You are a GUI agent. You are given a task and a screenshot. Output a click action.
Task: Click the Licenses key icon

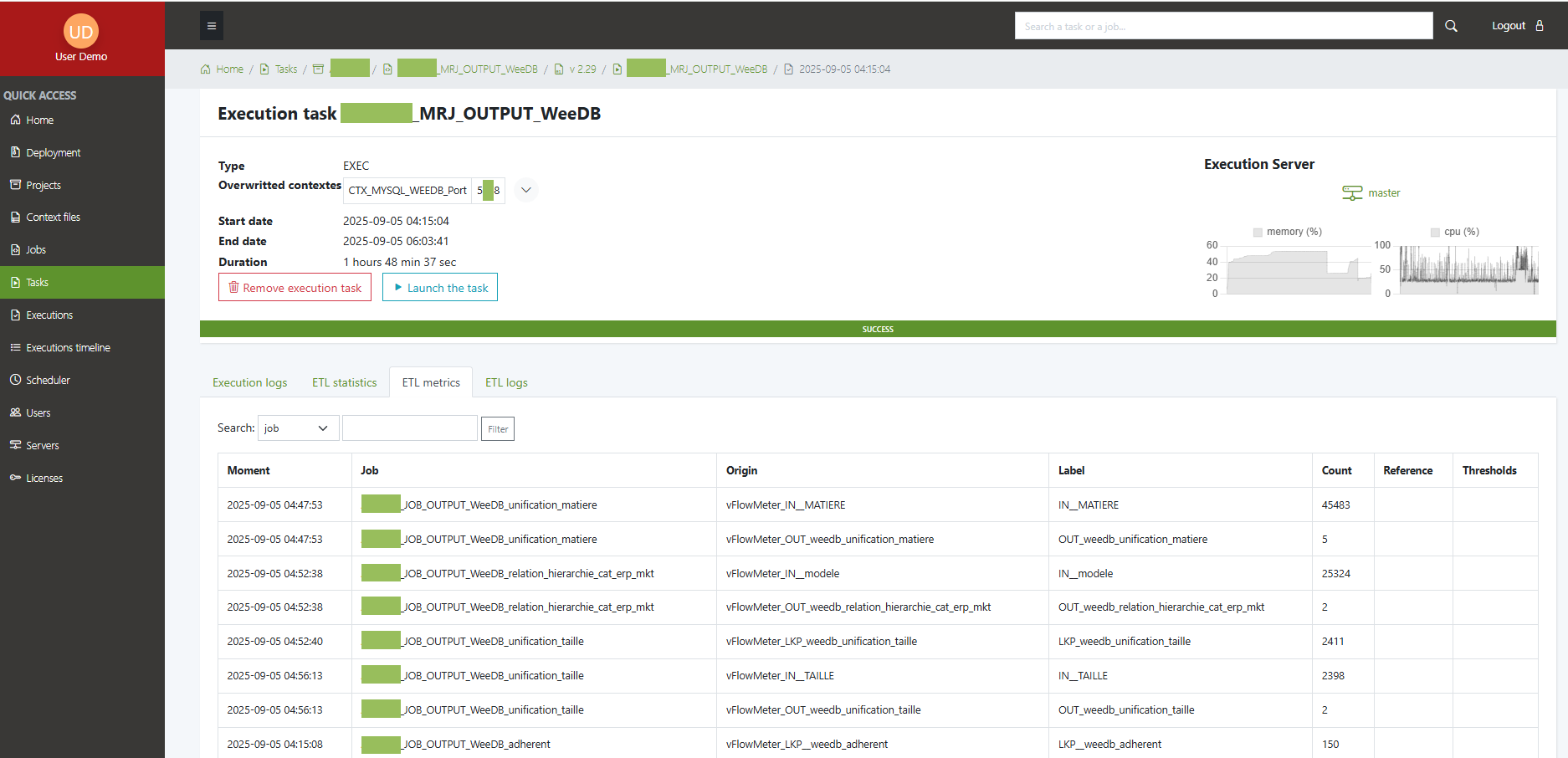coord(15,477)
